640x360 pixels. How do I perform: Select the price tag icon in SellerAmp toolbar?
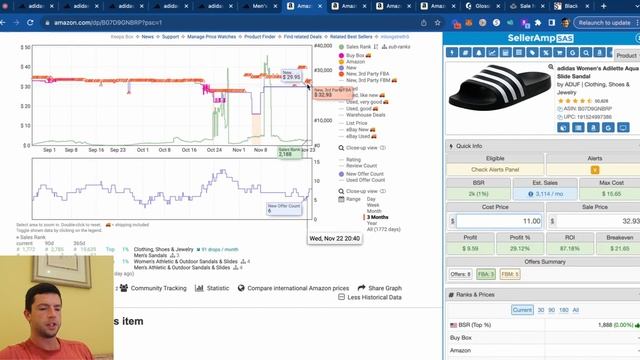point(532,53)
